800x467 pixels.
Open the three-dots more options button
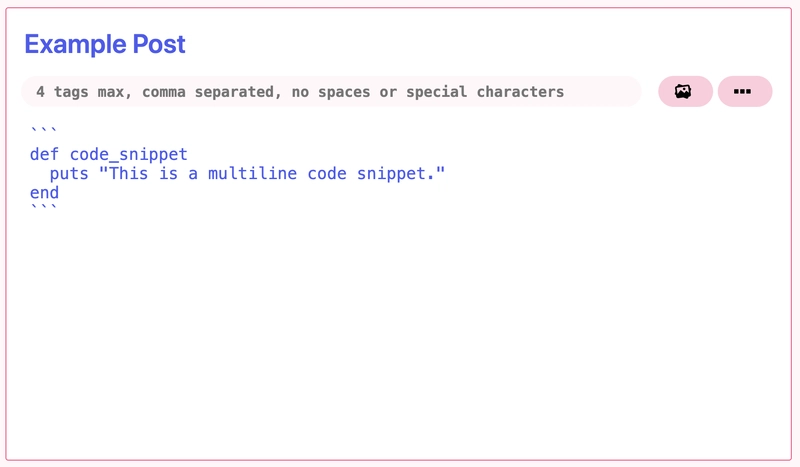click(745, 91)
